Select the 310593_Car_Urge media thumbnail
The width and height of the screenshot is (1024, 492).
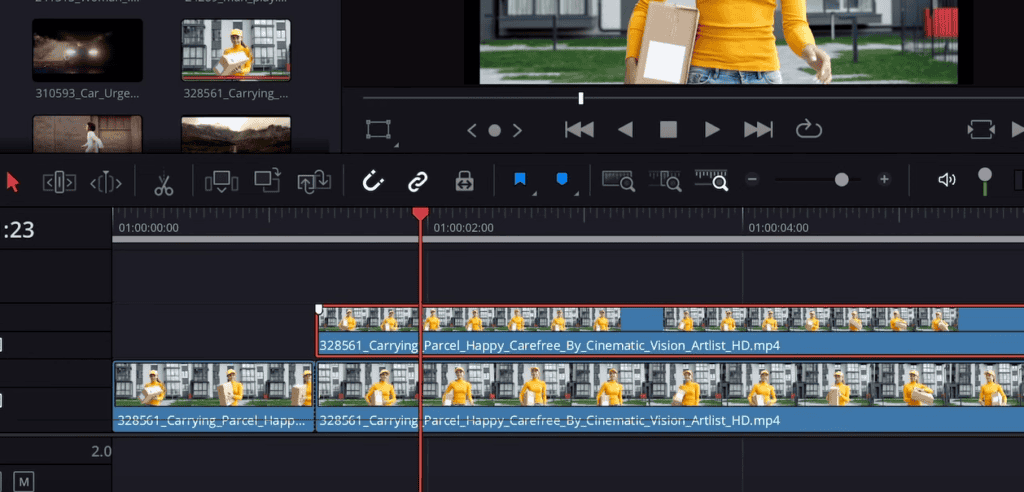click(88, 50)
